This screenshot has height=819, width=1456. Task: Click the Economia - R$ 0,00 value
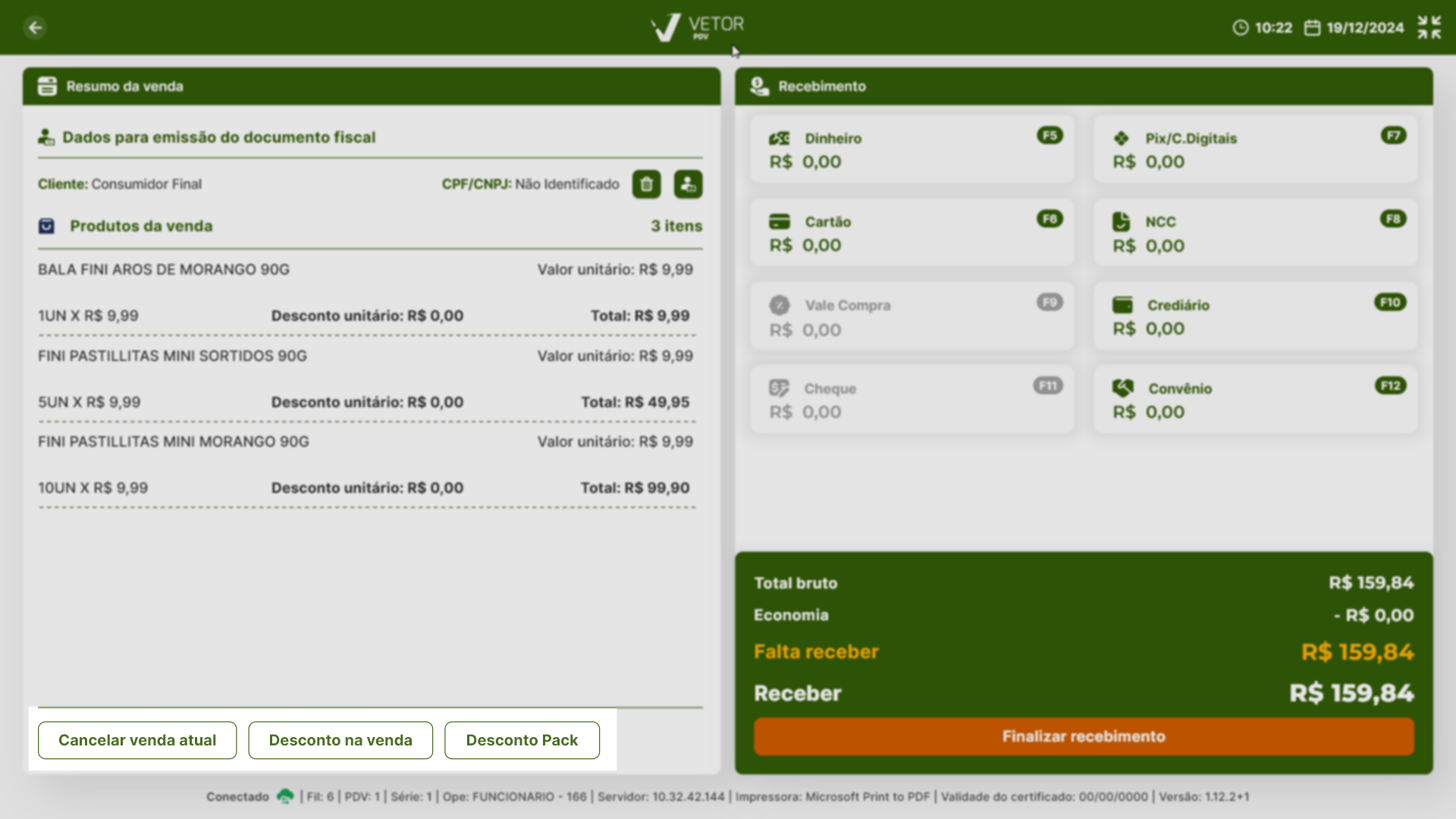1374,615
